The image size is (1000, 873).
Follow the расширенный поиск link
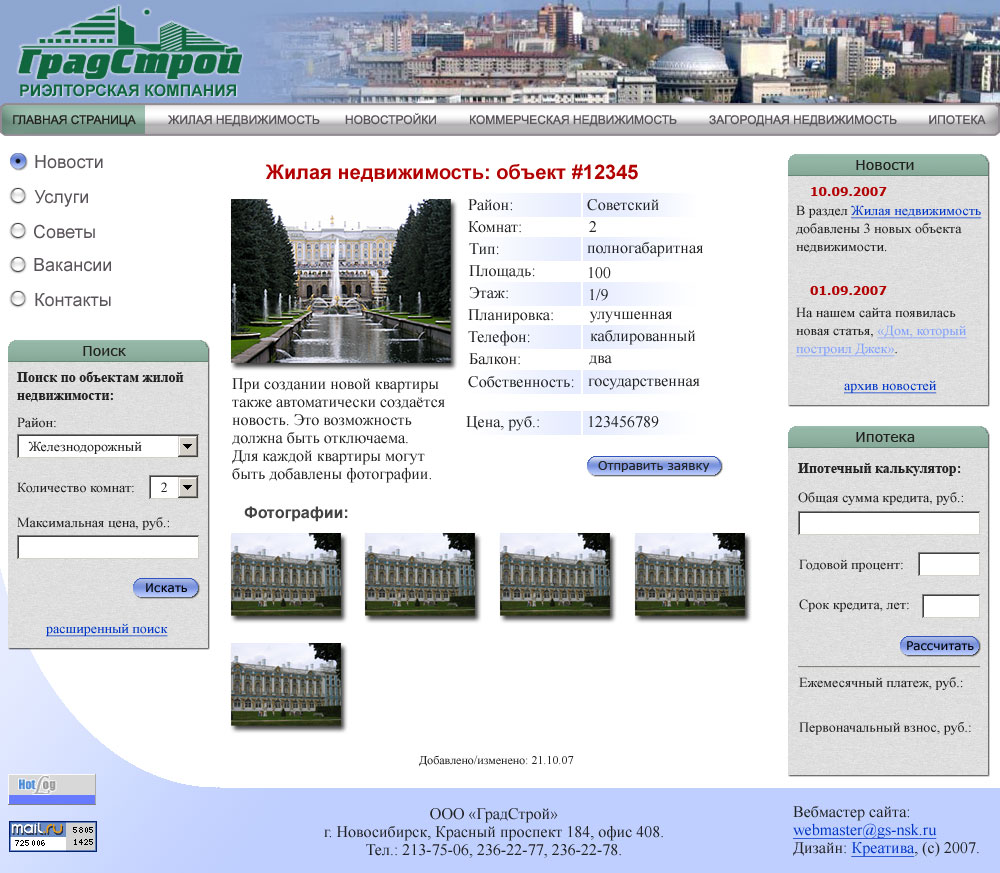coord(106,629)
